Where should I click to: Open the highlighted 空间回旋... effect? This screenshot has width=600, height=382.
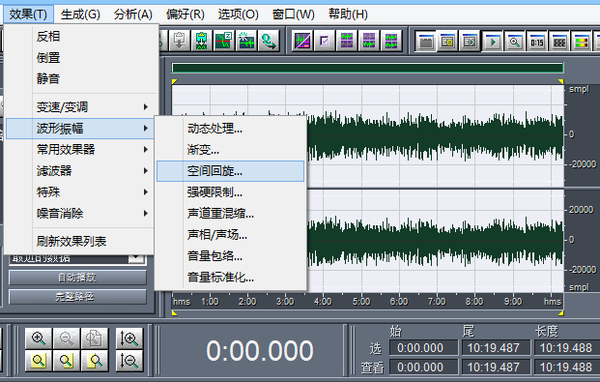(230, 171)
